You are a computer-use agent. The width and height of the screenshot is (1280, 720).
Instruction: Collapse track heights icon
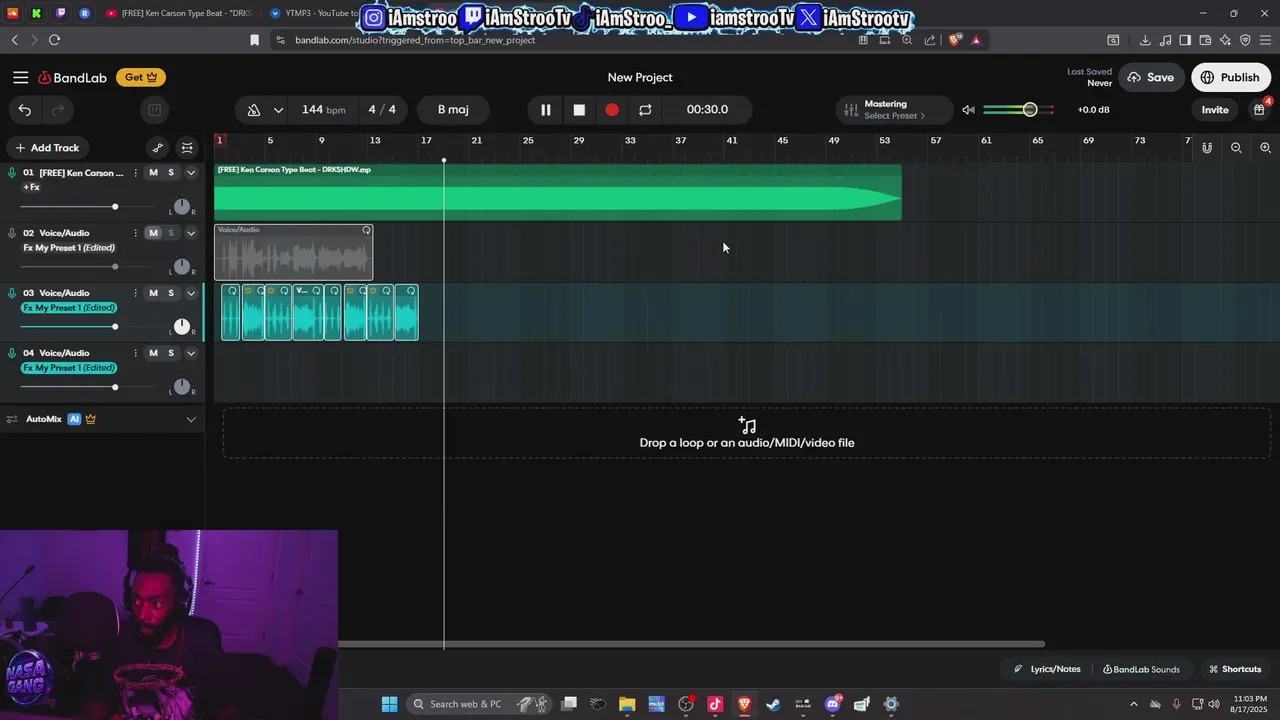tap(187, 148)
